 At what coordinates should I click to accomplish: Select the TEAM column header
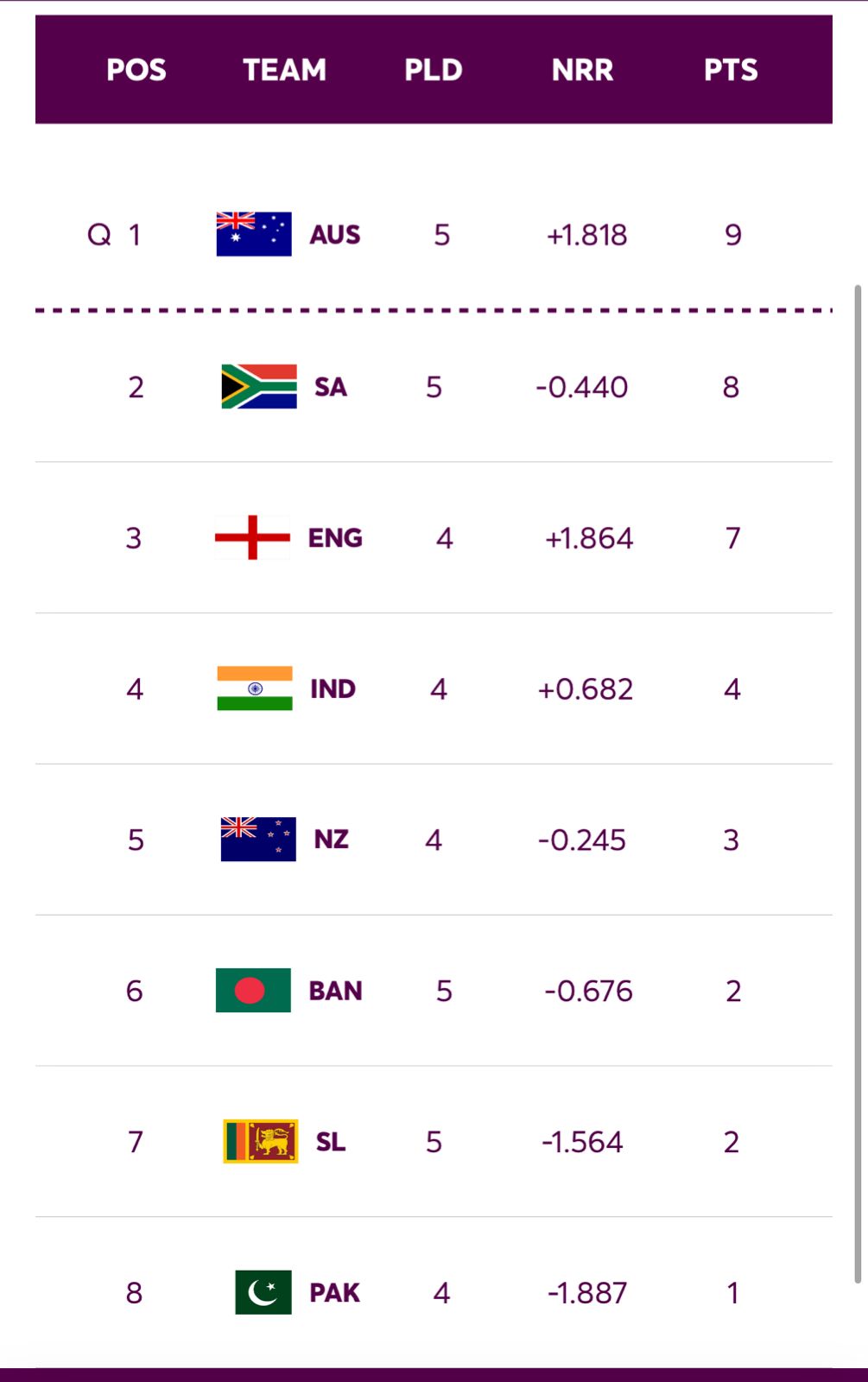point(284,70)
